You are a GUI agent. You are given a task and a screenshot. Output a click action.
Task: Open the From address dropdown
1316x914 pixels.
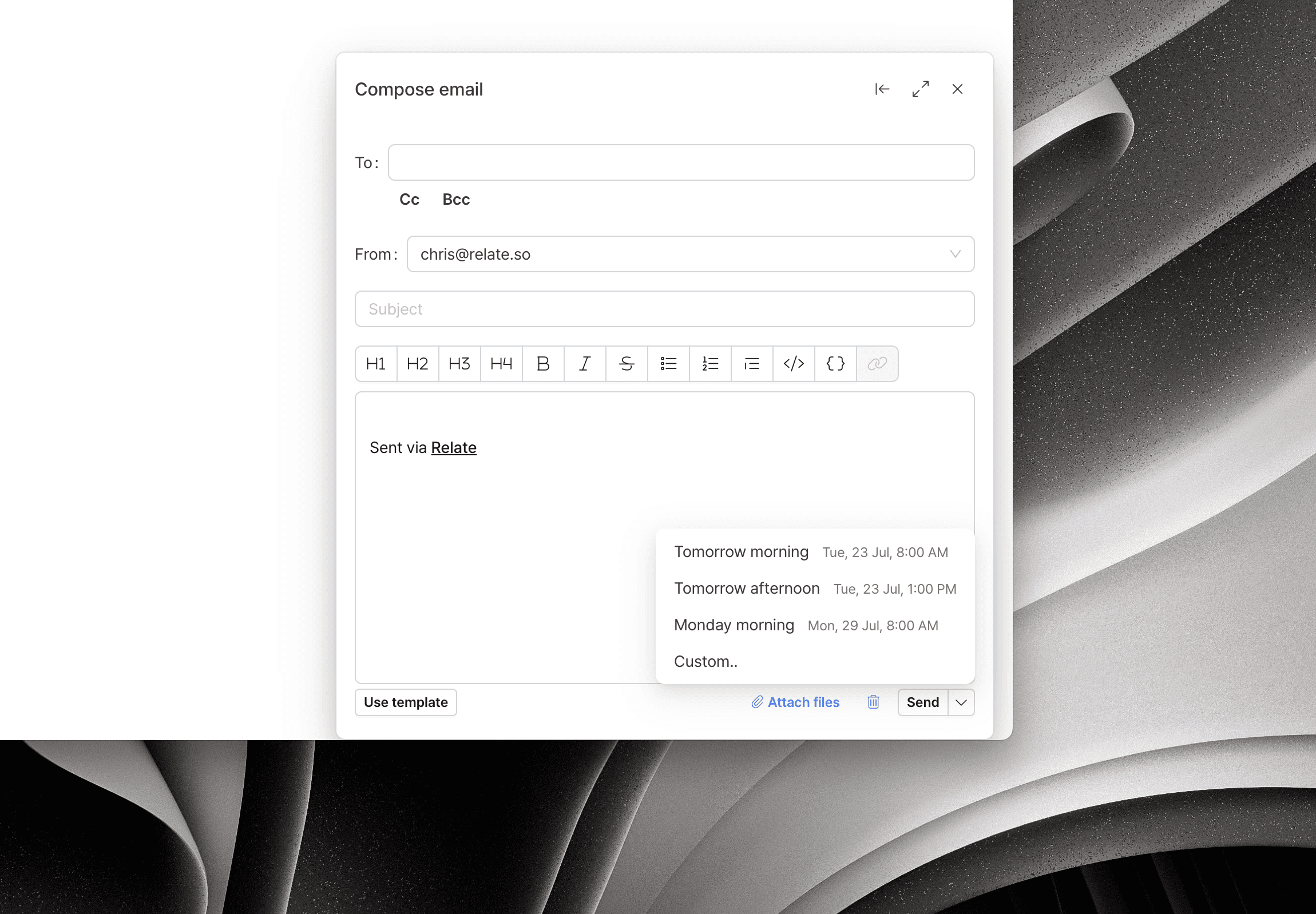point(690,255)
